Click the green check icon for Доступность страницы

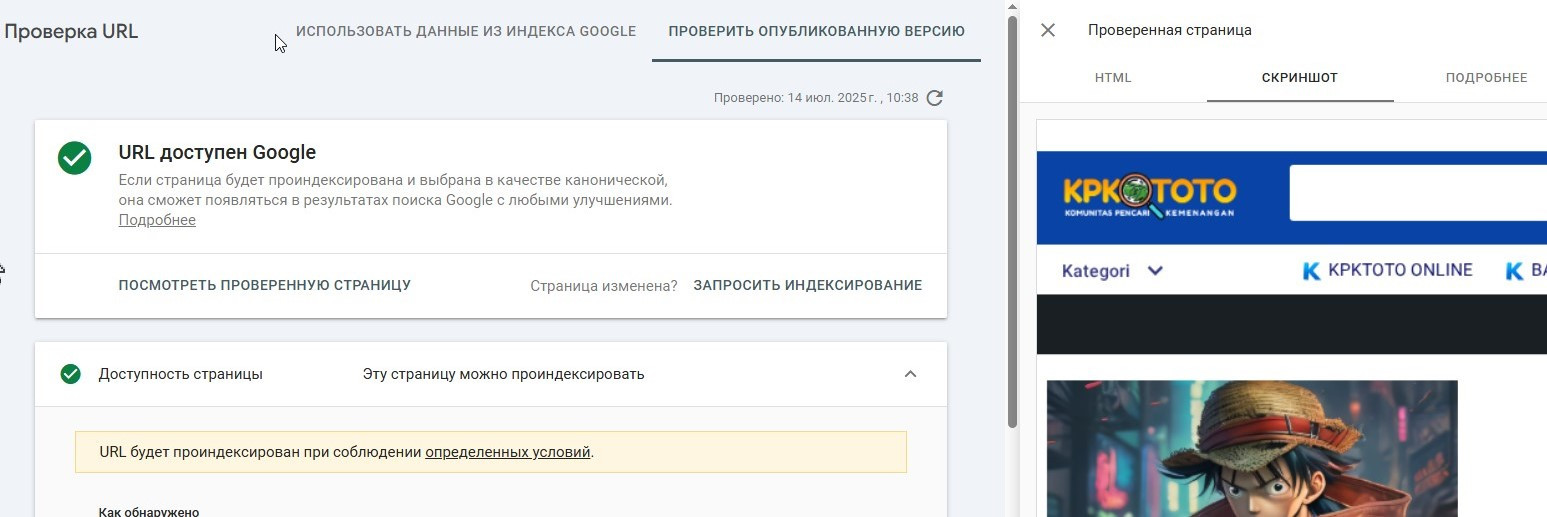[70, 374]
